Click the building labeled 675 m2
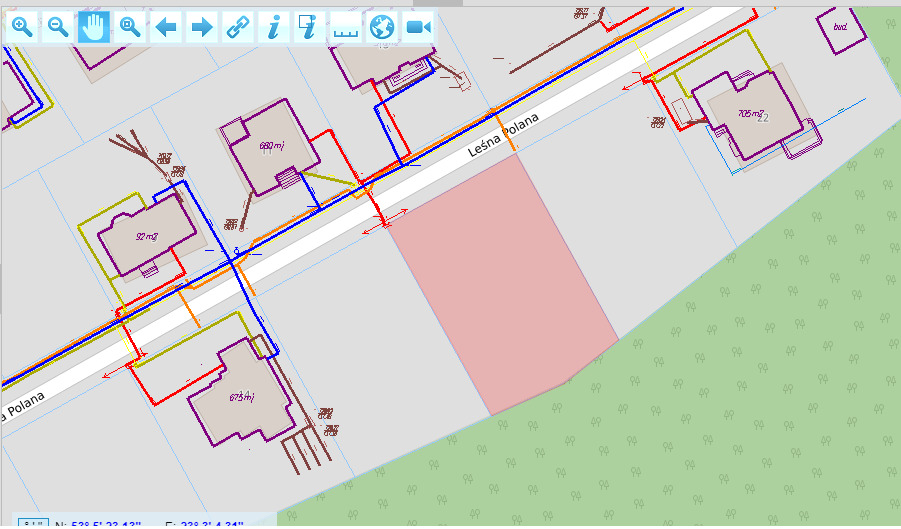901x529 pixels. (237, 397)
